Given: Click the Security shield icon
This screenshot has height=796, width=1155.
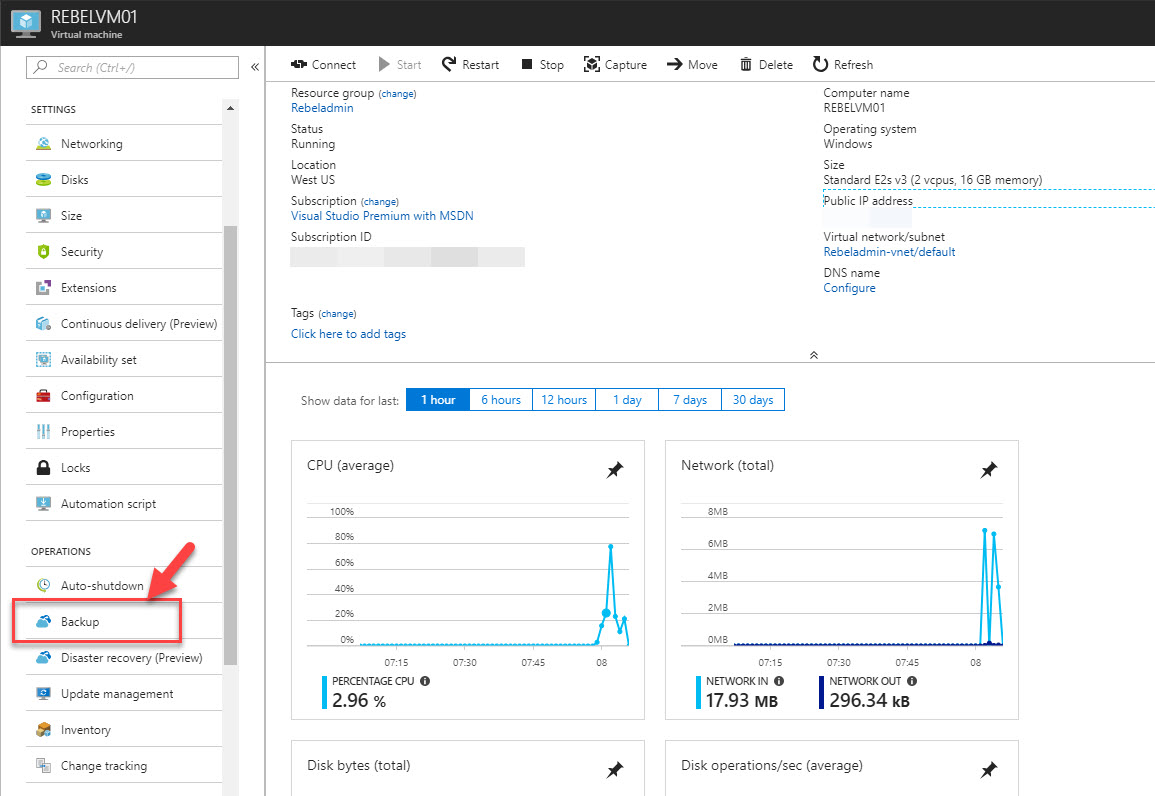Looking at the screenshot, I should click(43, 252).
